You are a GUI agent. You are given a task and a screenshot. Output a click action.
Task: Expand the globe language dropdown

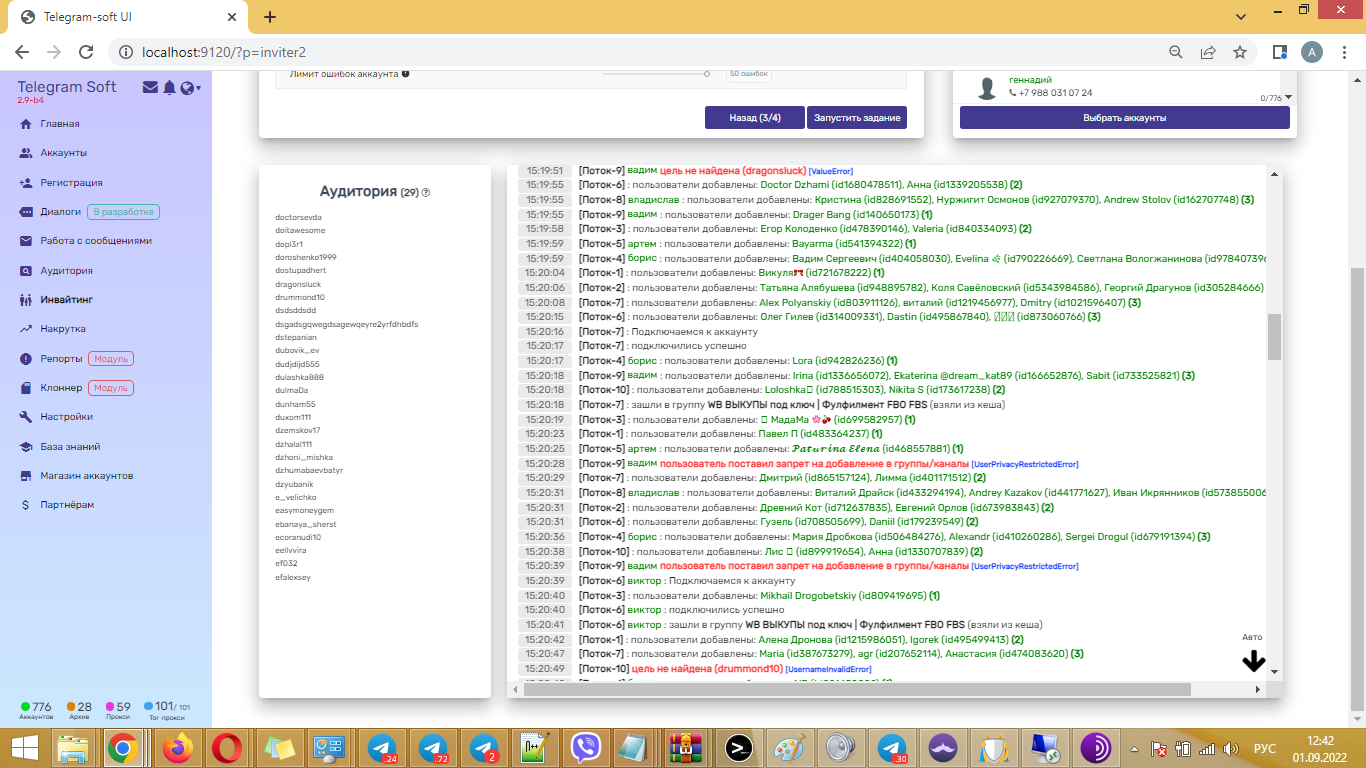pos(190,88)
